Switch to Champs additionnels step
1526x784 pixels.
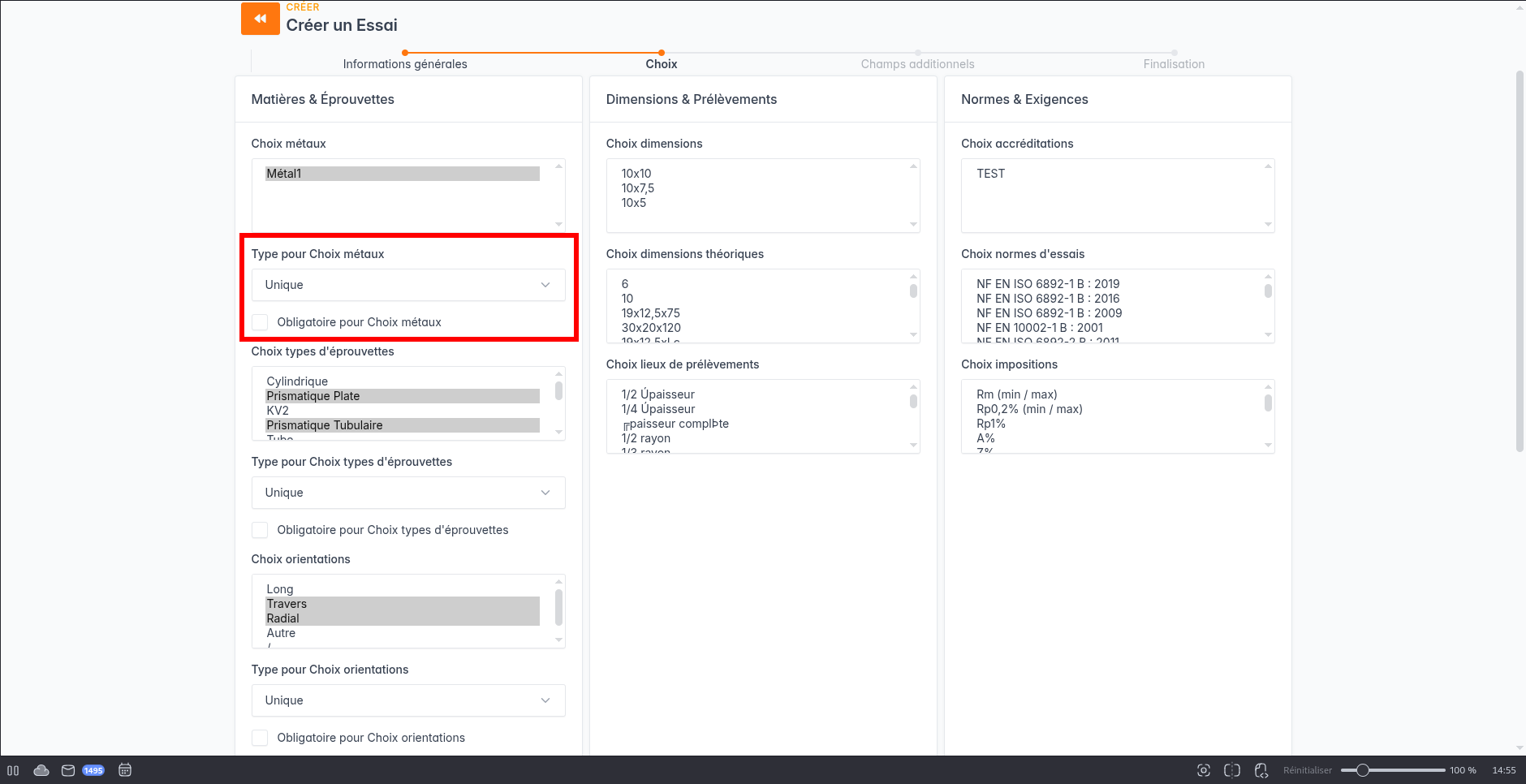[917, 63]
